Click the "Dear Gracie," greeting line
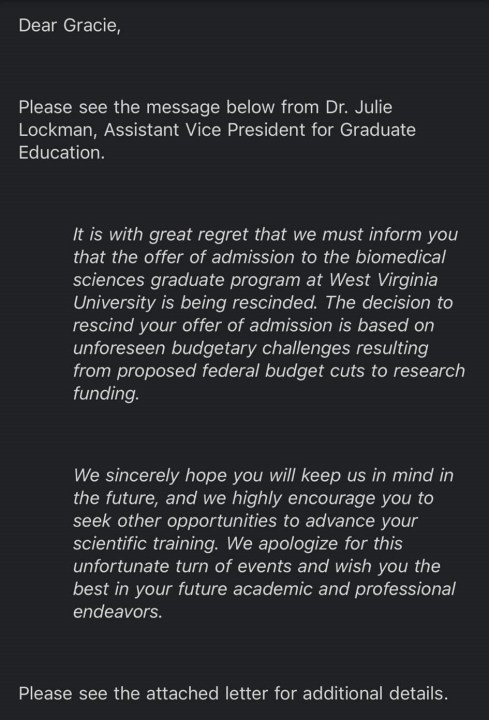The height and width of the screenshot is (720, 489). [x=69, y=26]
